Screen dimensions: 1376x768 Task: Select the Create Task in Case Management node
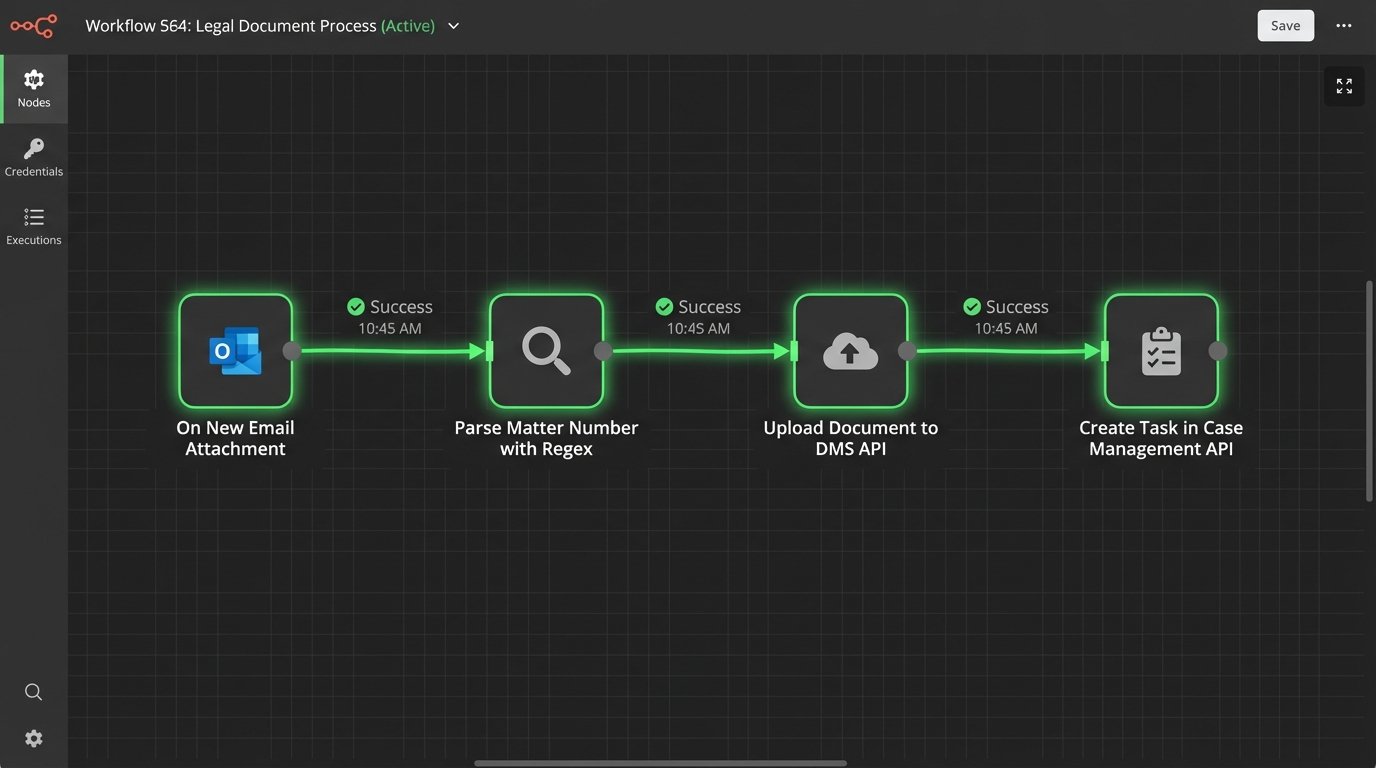point(1161,350)
